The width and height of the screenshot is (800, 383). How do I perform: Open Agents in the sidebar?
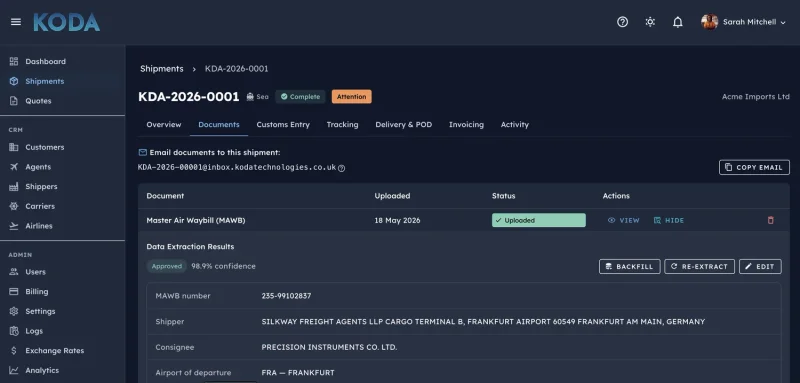[38, 167]
